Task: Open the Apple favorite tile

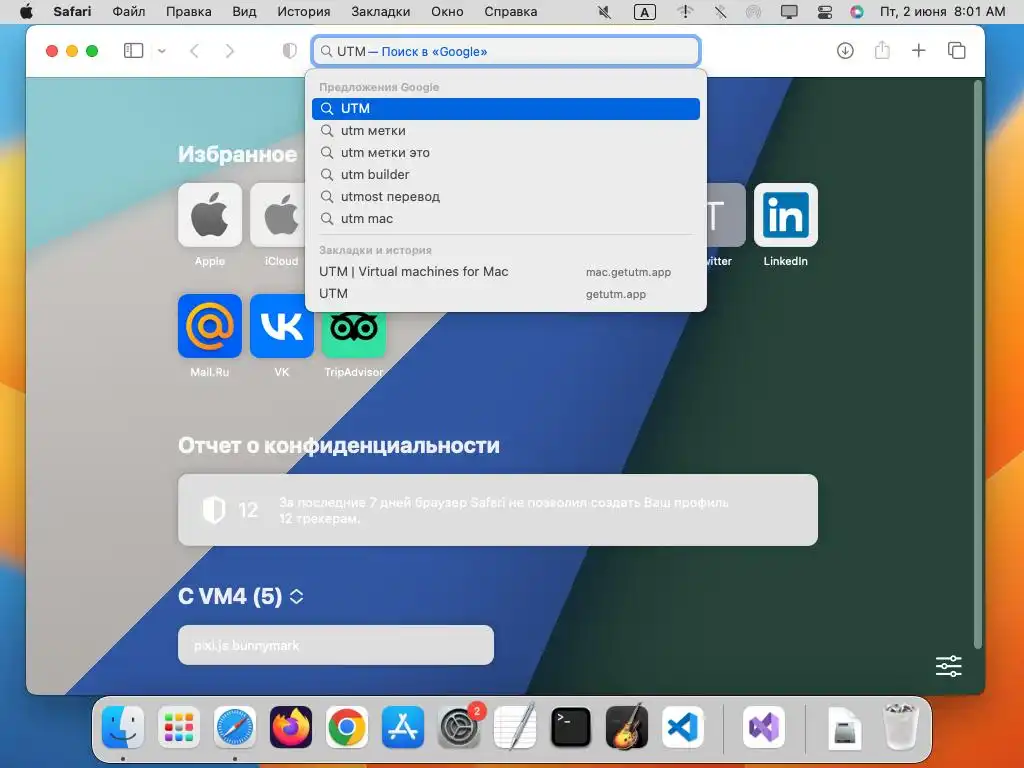Action: (210, 215)
